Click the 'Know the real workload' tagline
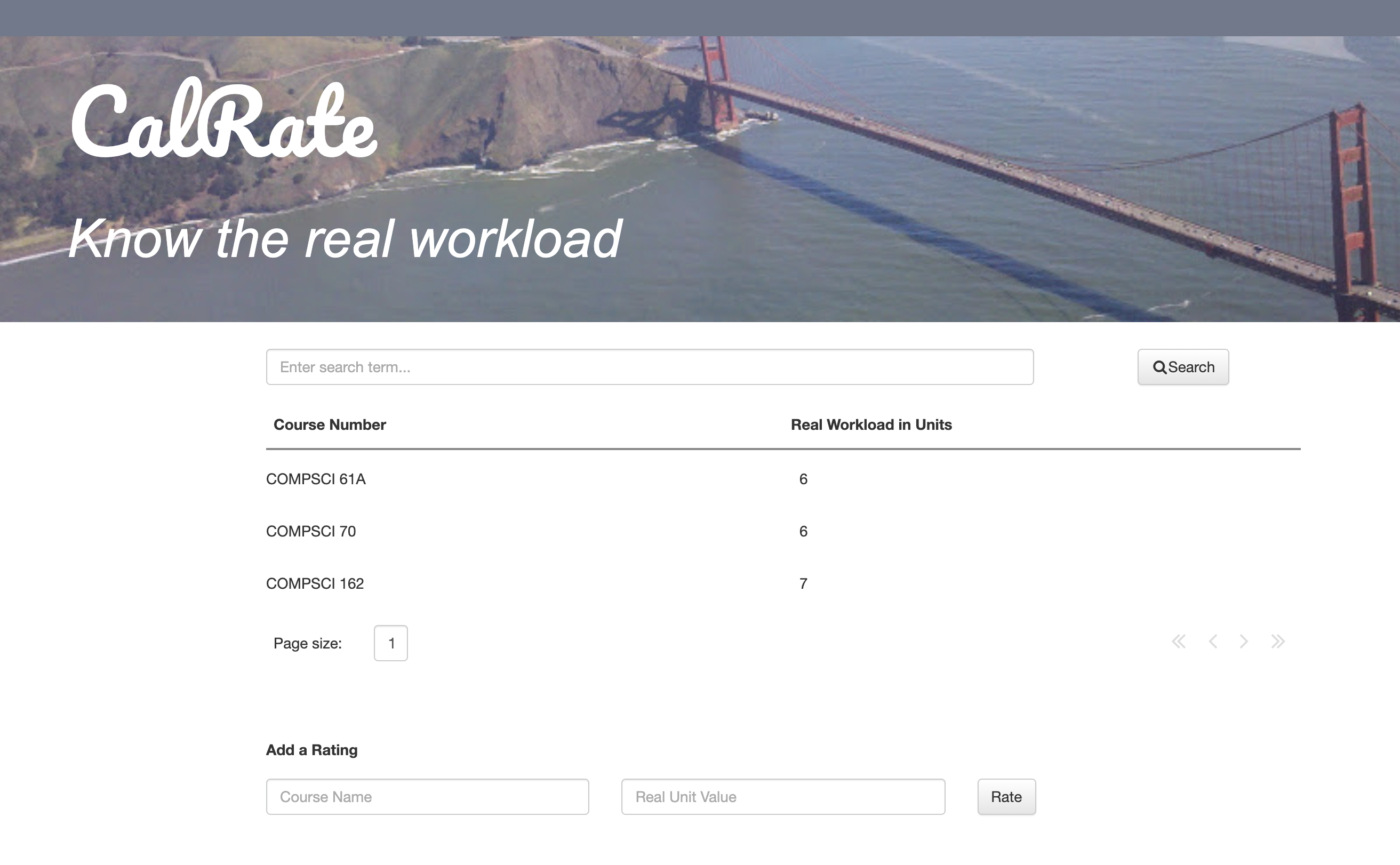The height and width of the screenshot is (865, 1400). (x=345, y=239)
